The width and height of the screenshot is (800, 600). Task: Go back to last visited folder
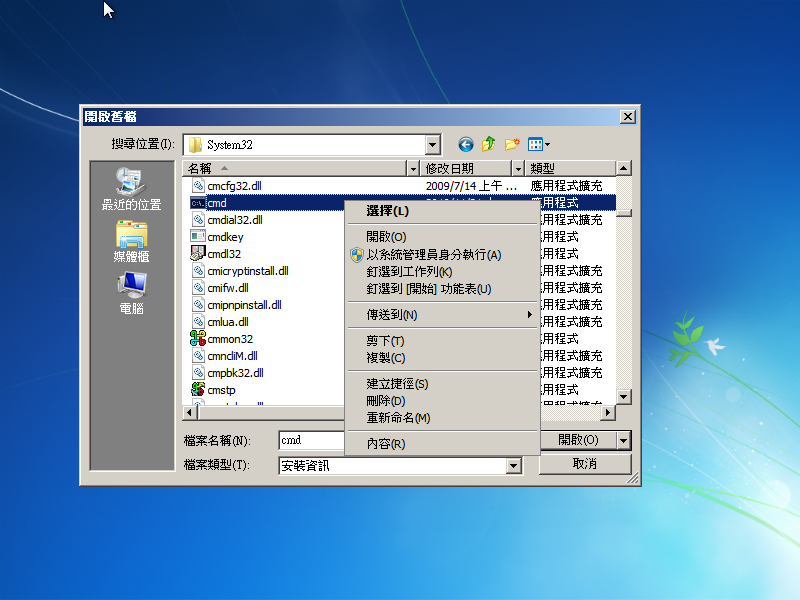tap(465, 145)
